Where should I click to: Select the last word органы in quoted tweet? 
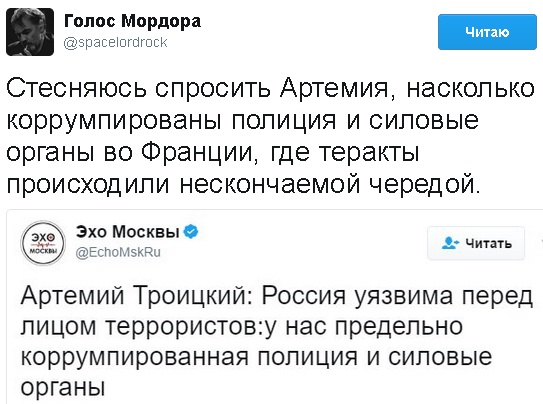tap(63, 387)
